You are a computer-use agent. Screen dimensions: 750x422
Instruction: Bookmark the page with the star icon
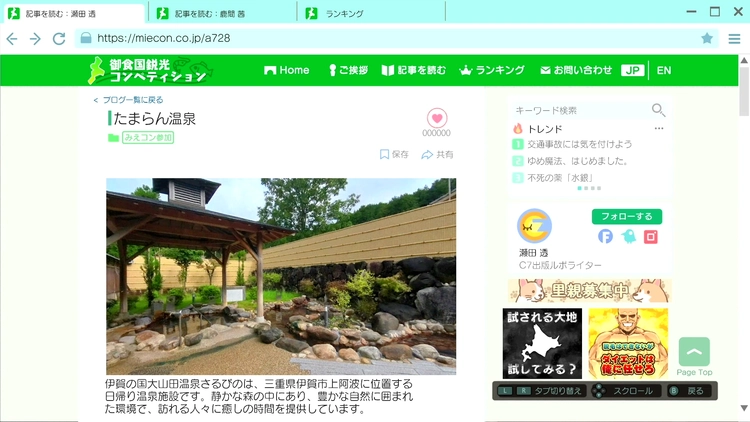click(707, 38)
